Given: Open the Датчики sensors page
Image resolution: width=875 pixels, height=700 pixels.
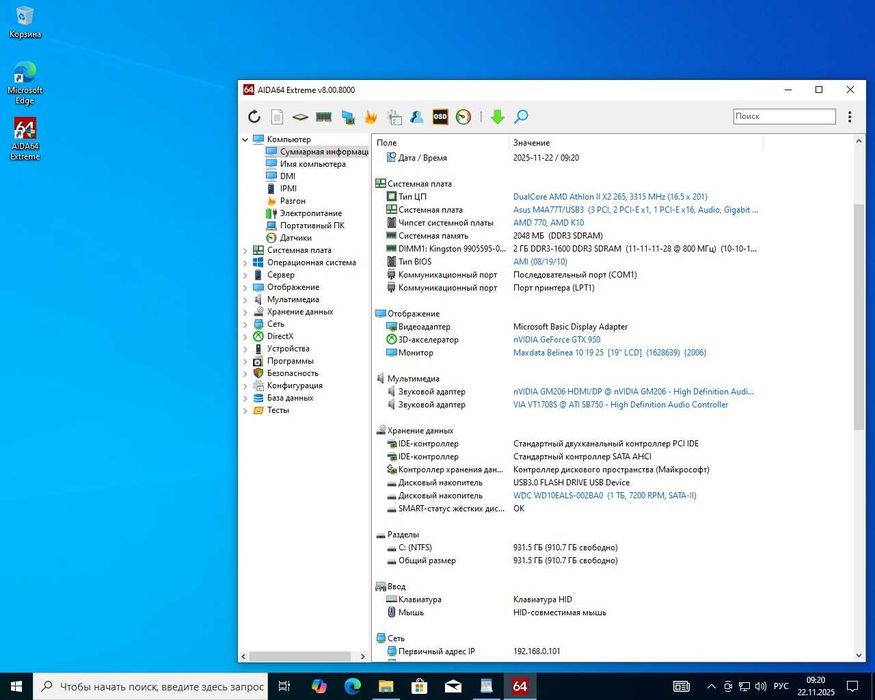Looking at the screenshot, I should click(289, 237).
